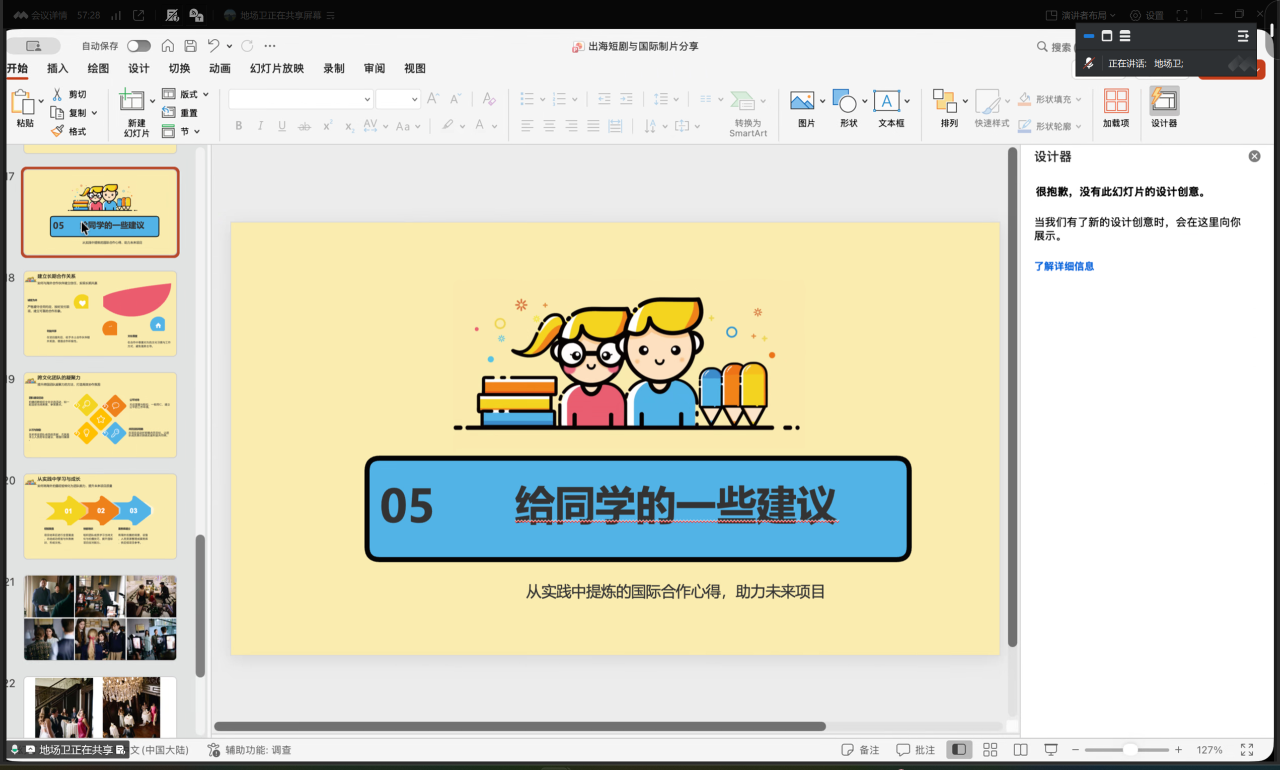This screenshot has width=1280, height=770.
Task: Click the 新建幻灯片 new slide icon
Action: (132, 107)
